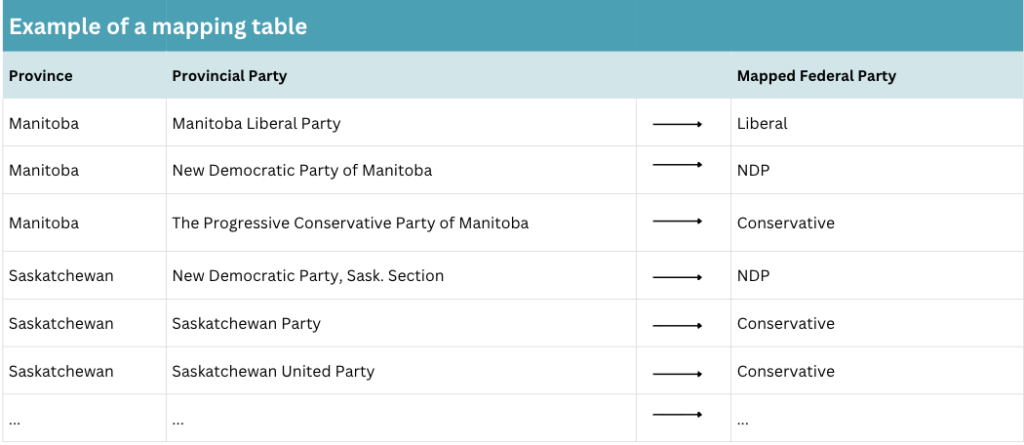The width and height of the screenshot is (1024, 445).
Task: Select The Progressive Conservative Party of Manitoba cell
Action: (350, 223)
